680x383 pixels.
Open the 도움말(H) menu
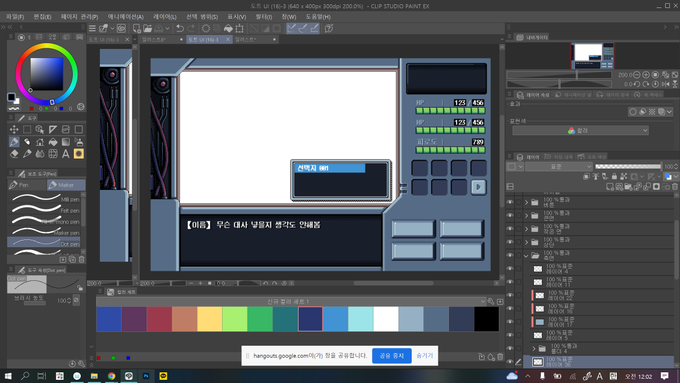318,16
